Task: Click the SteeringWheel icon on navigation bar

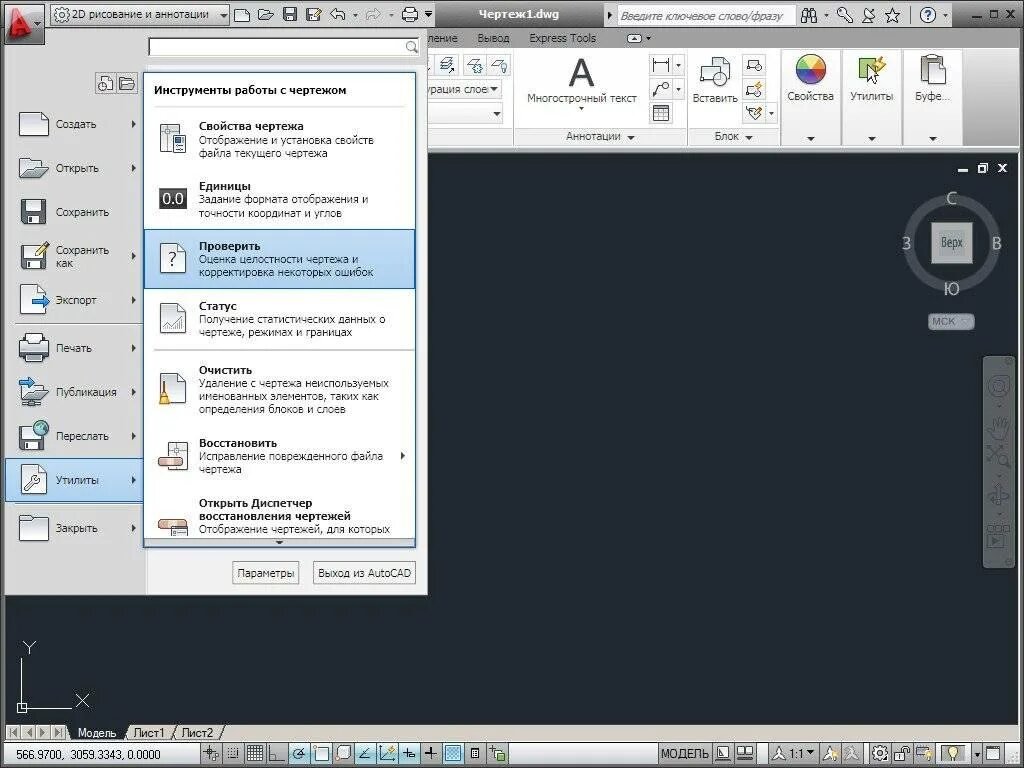Action: click(999, 387)
